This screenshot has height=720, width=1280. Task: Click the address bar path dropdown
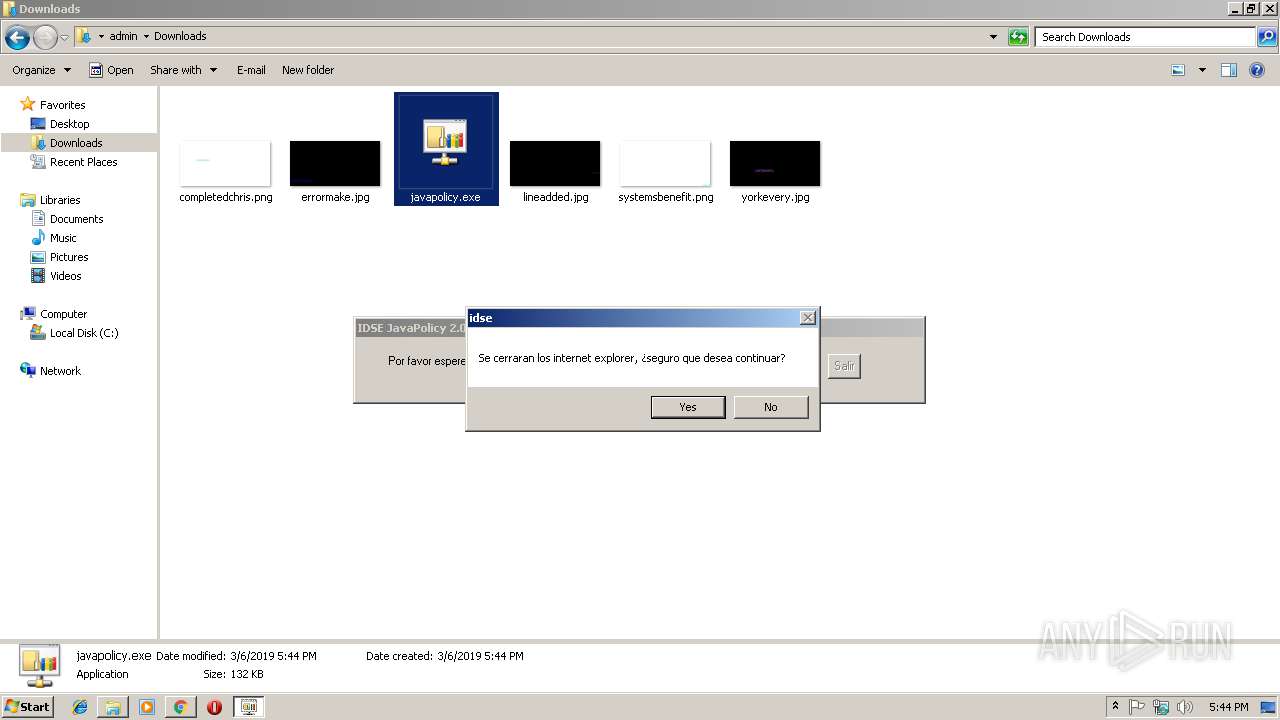[x=993, y=37]
